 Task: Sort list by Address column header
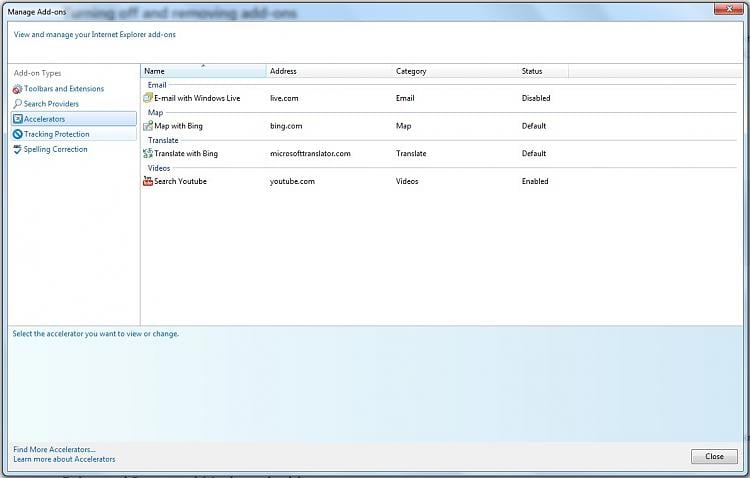(x=329, y=71)
